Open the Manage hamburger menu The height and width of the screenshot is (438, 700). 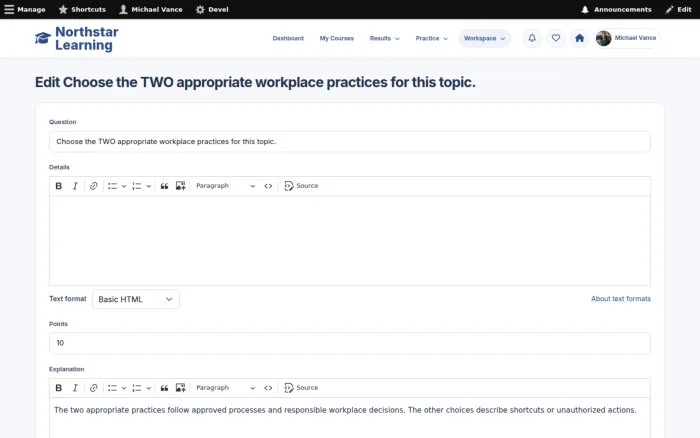pyautogui.click(x=25, y=9)
